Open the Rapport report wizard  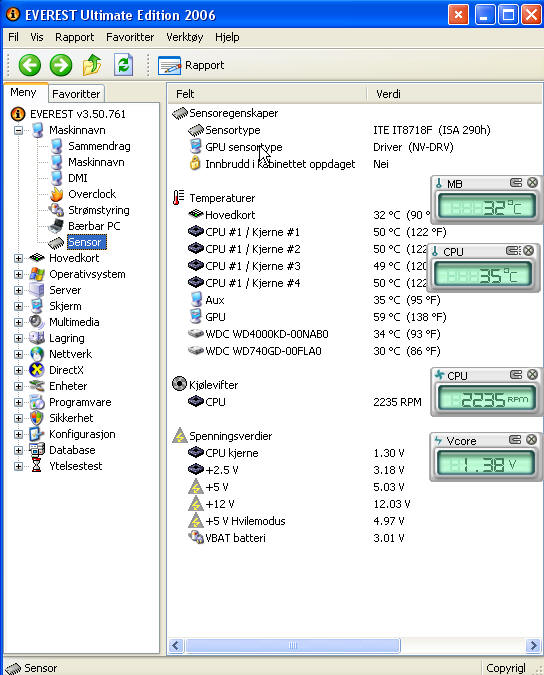pos(191,65)
